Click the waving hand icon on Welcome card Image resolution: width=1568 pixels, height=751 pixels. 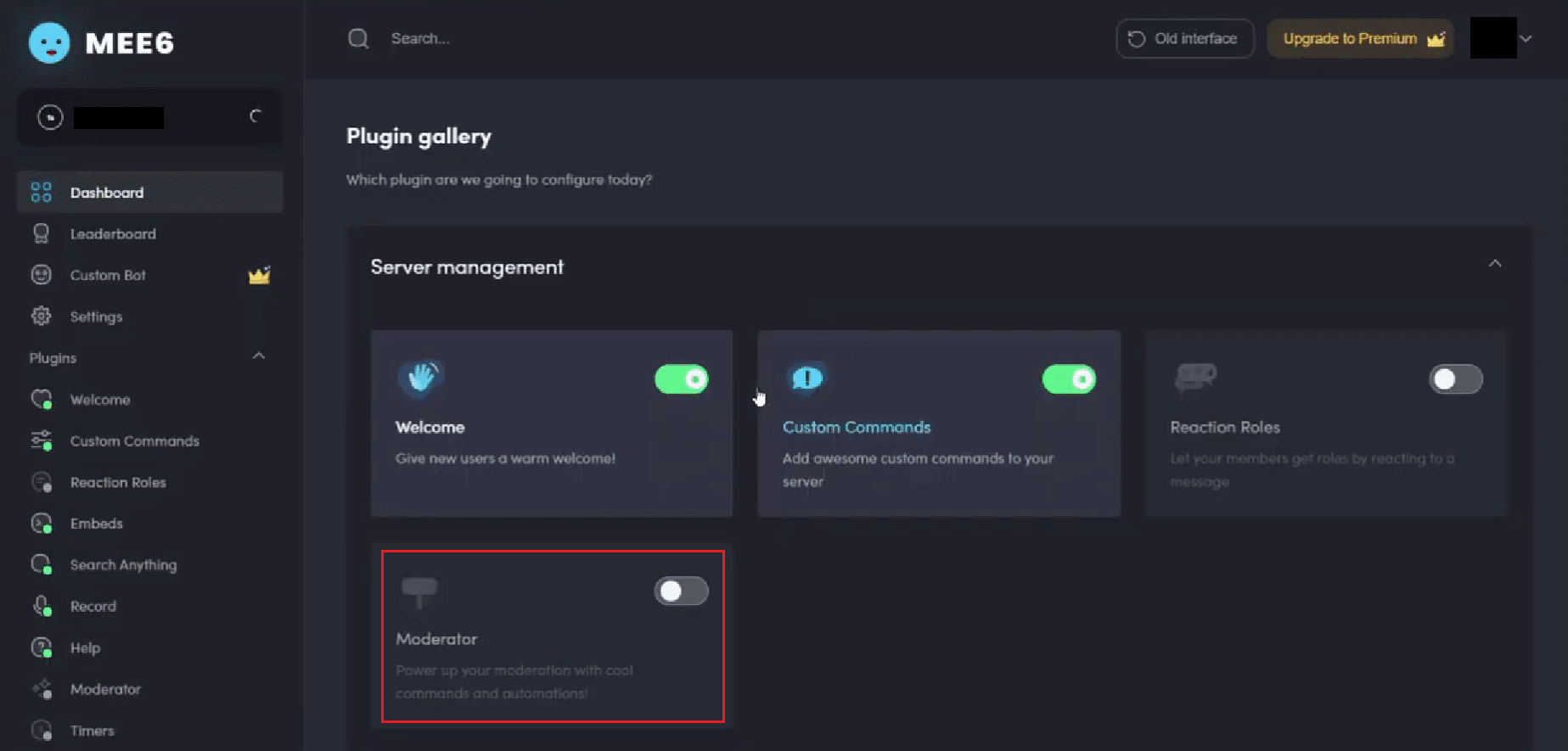click(421, 378)
